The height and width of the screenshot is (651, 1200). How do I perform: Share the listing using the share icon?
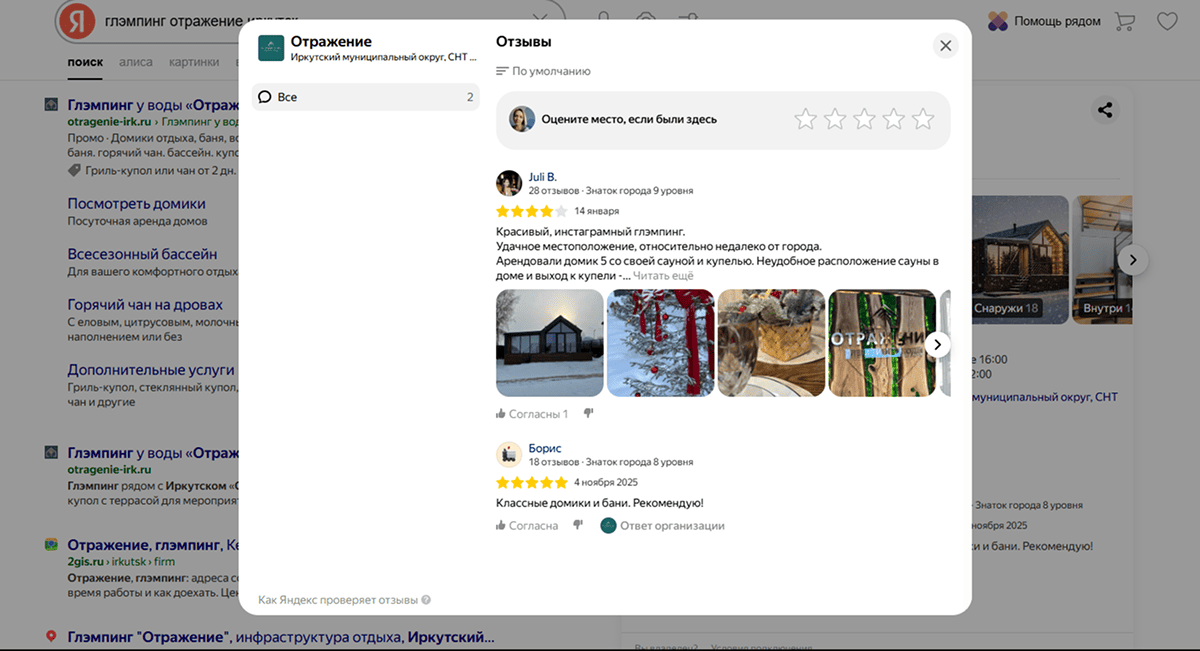pos(1105,110)
